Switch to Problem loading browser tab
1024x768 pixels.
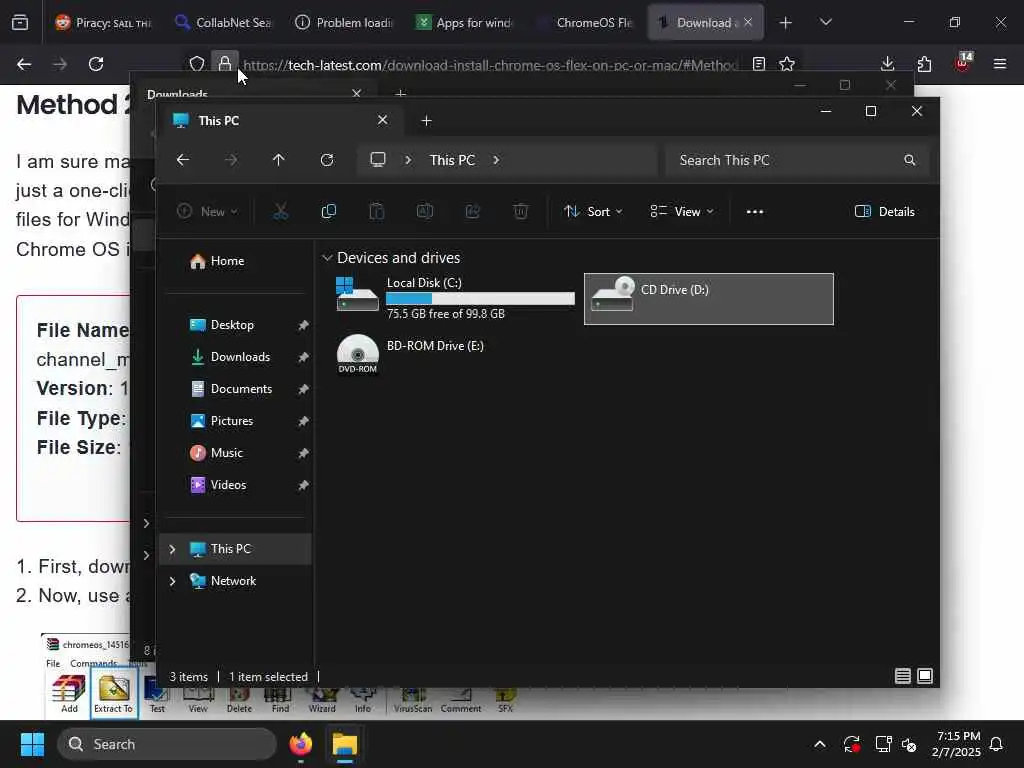[x=344, y=23]
